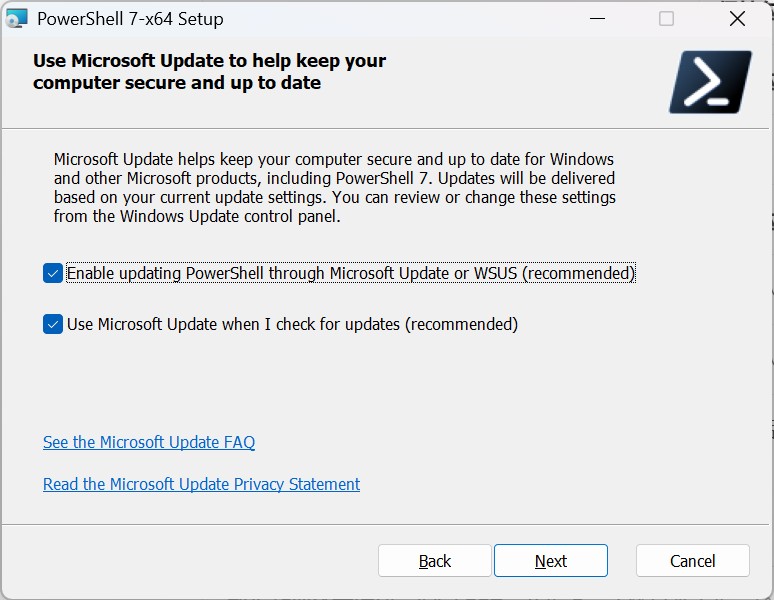Open the See the Microsoft Update FAQ link
This screenshot has height=600, width=774.
coord(149,442)
